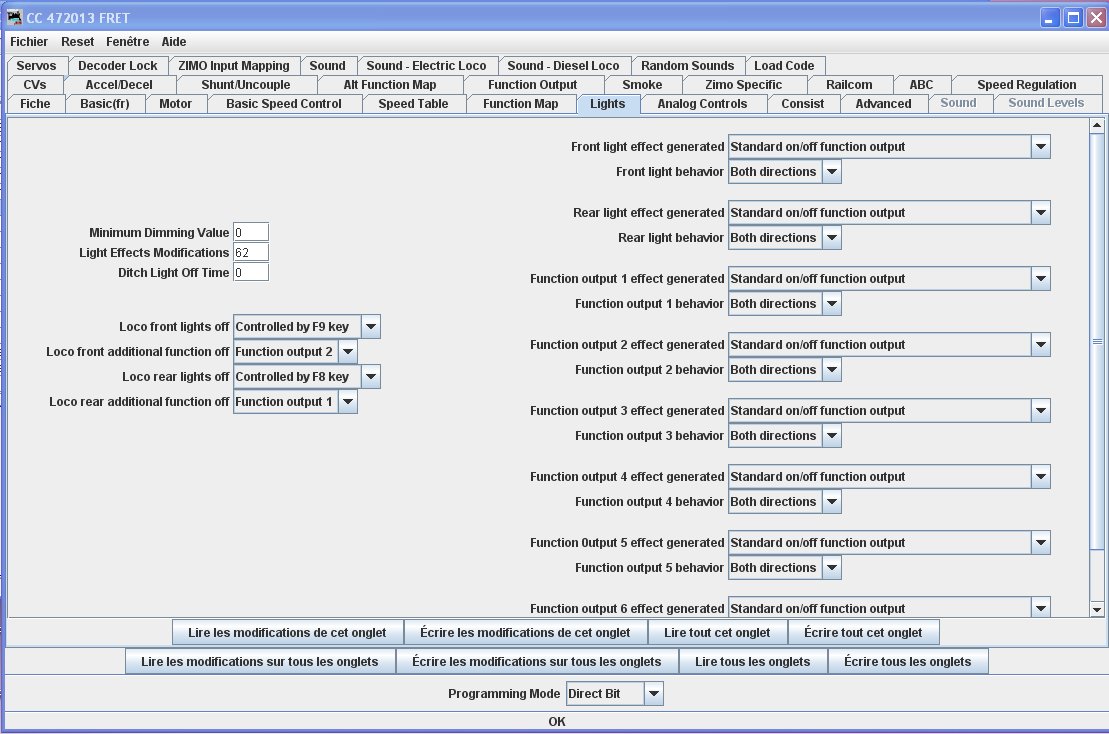This screenshot has height=734, width=1109.
Task: Select the Sound - Diesel Loco tab
Action: [563, 66]
